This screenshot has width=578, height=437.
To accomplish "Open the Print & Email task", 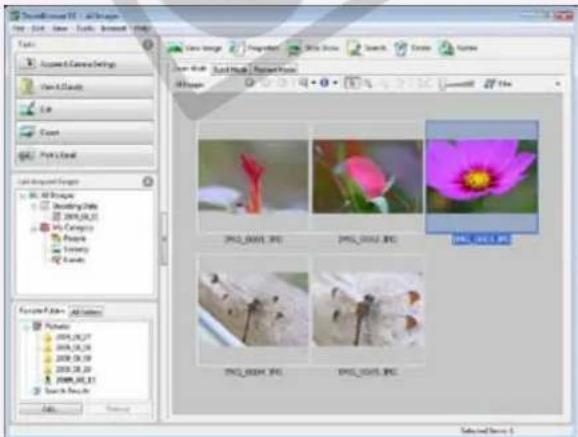I will pos(85,155).
